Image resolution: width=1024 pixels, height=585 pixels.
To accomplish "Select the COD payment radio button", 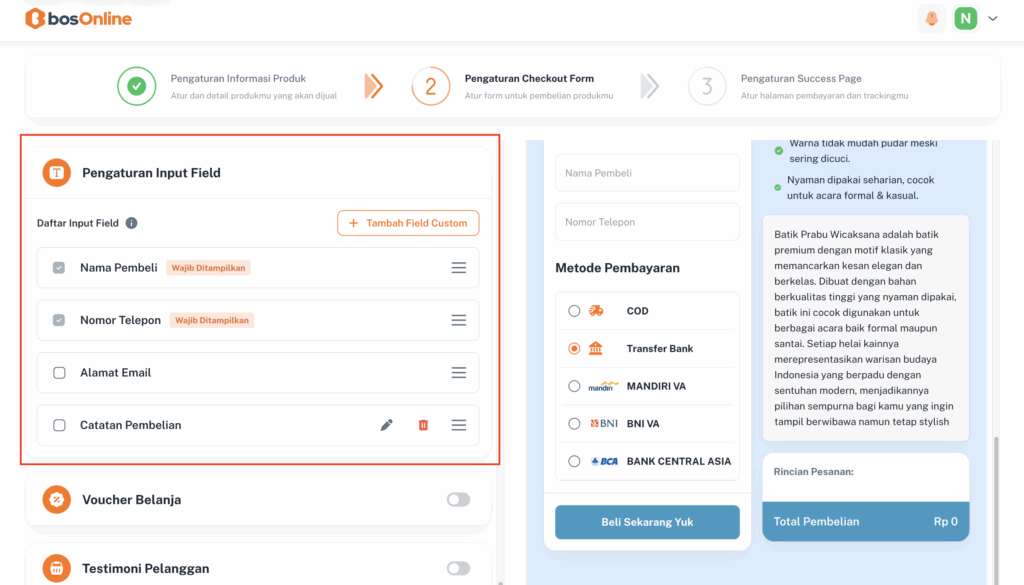I will click(x=574, y=311).
